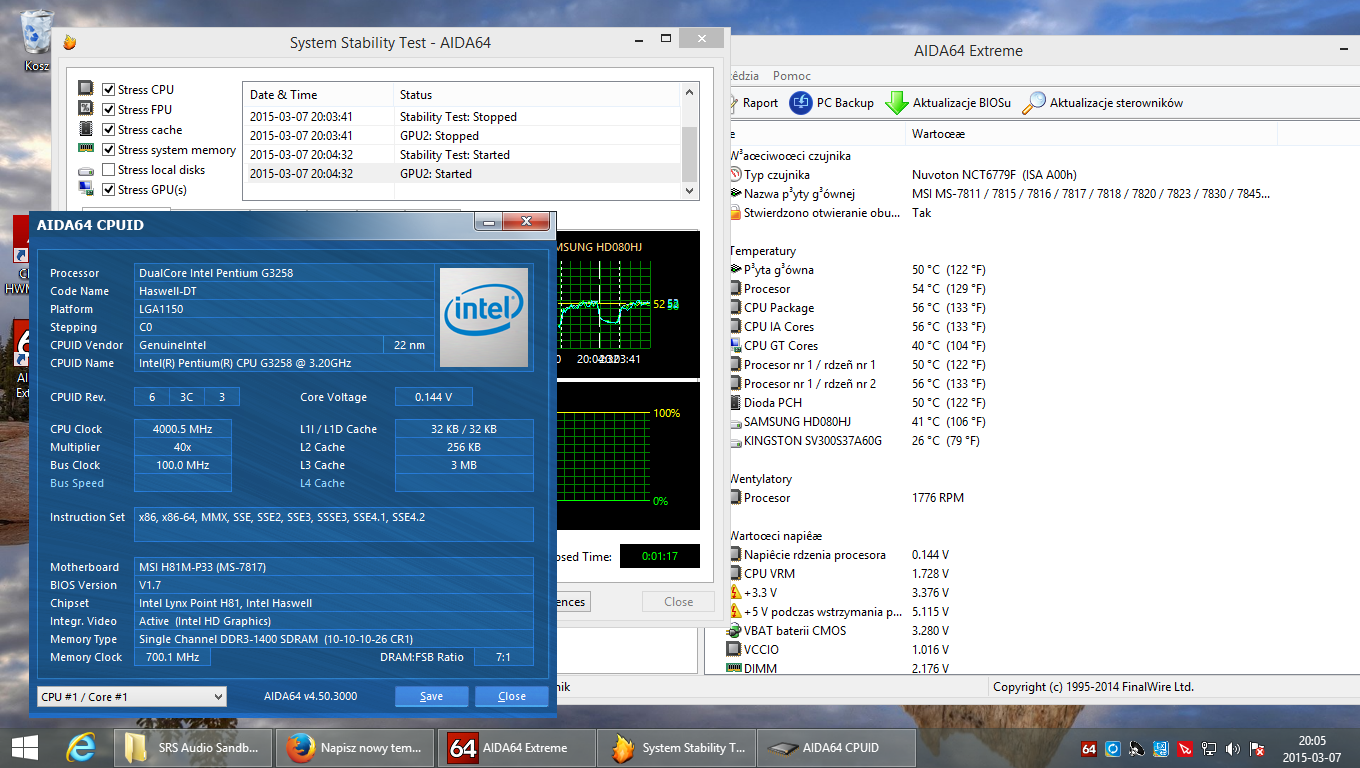Click the 1776 RPM fan value
Screen dimensions: 1360x768
click(x=938, y=498)
